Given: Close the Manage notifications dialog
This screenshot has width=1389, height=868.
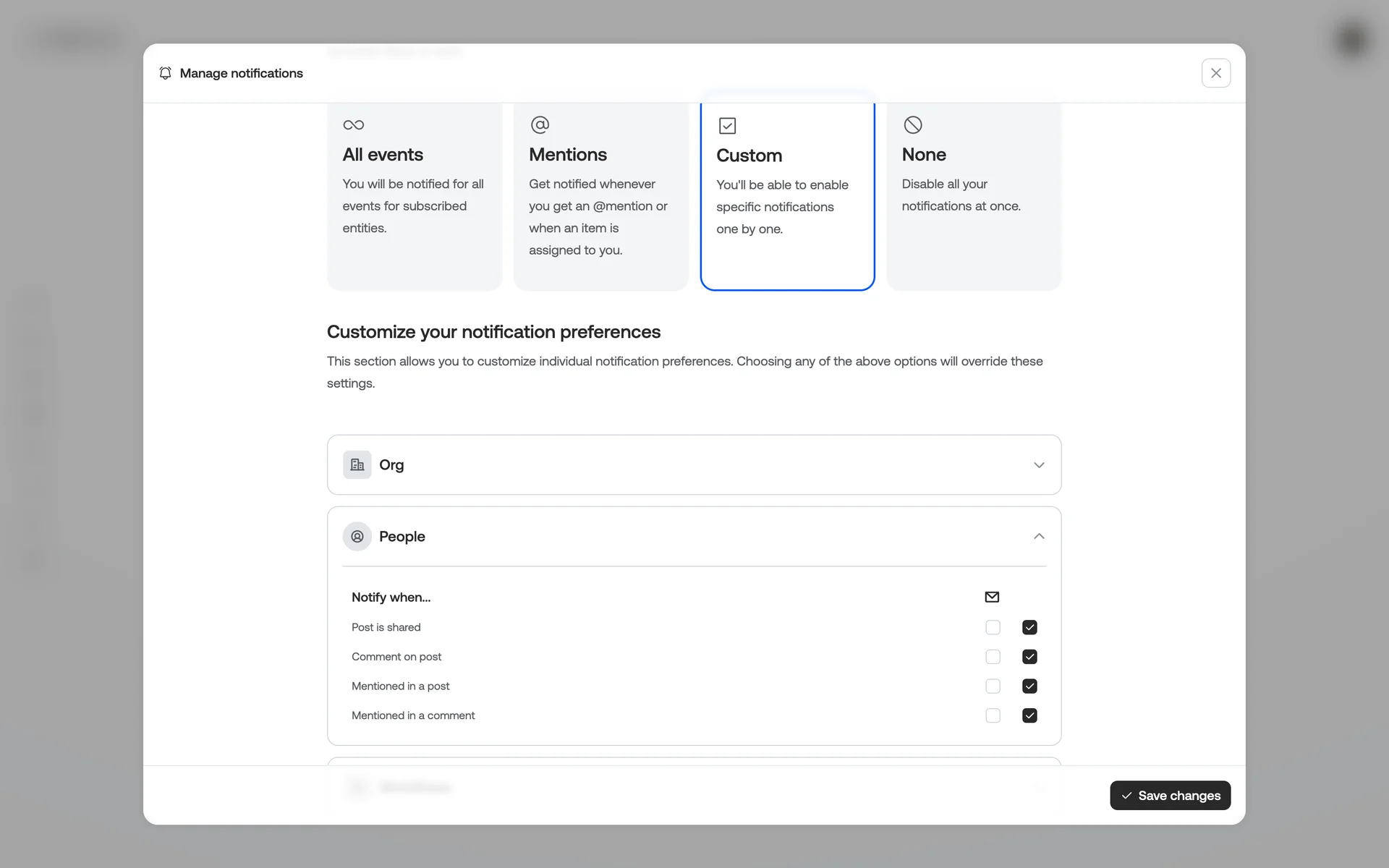Looking at the screenshot, I should (1215, 73).
